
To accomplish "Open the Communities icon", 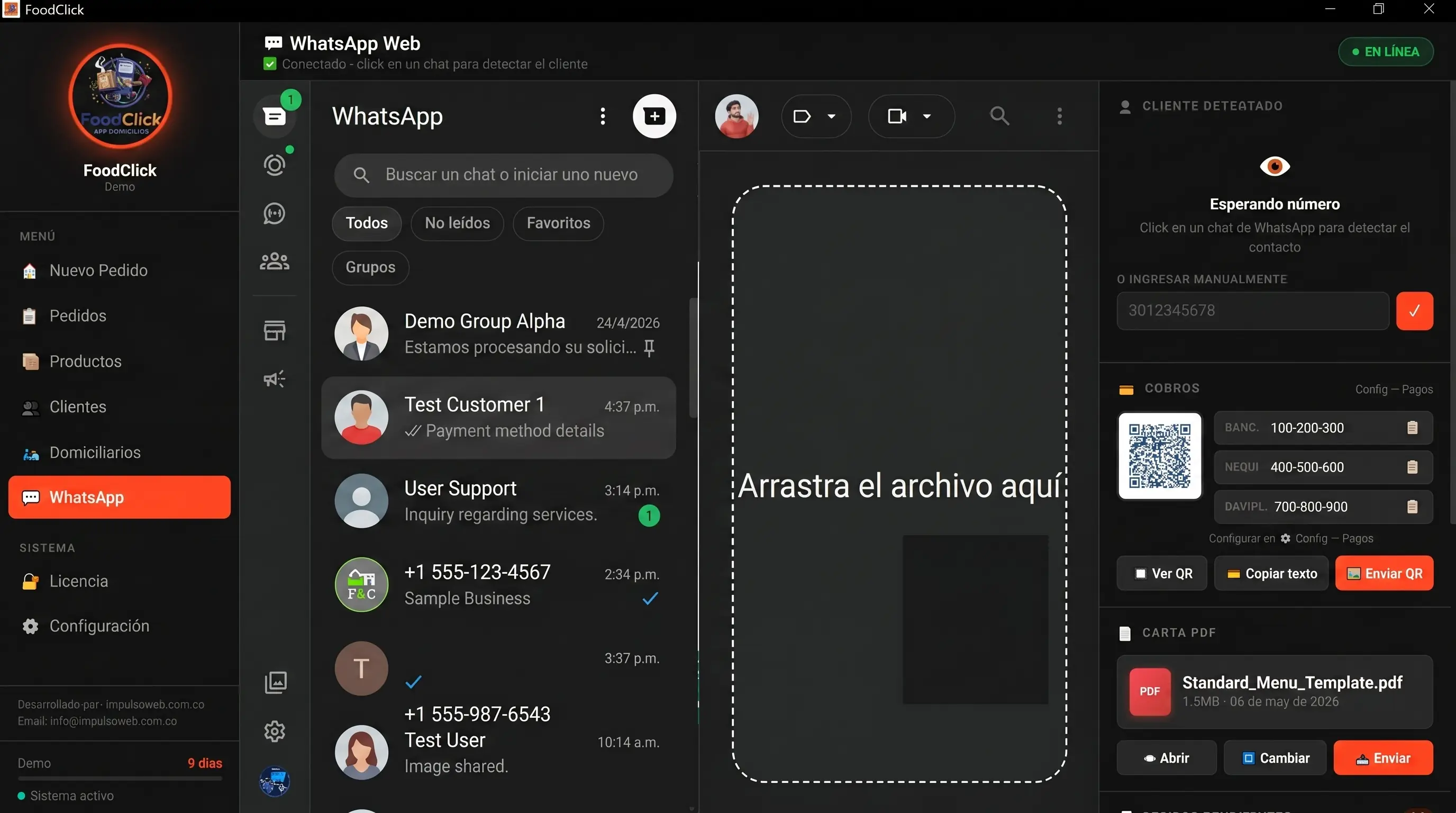I will [275, 261].
